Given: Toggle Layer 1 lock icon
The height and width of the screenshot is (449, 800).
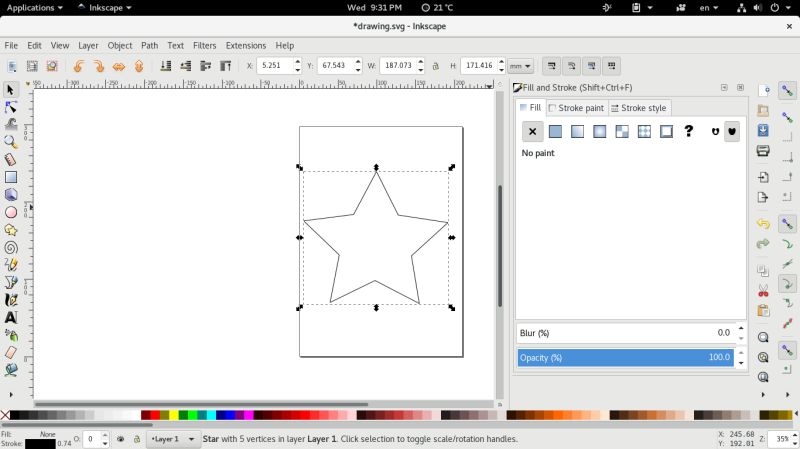Looking at the screenshot, I should [137, 439].
